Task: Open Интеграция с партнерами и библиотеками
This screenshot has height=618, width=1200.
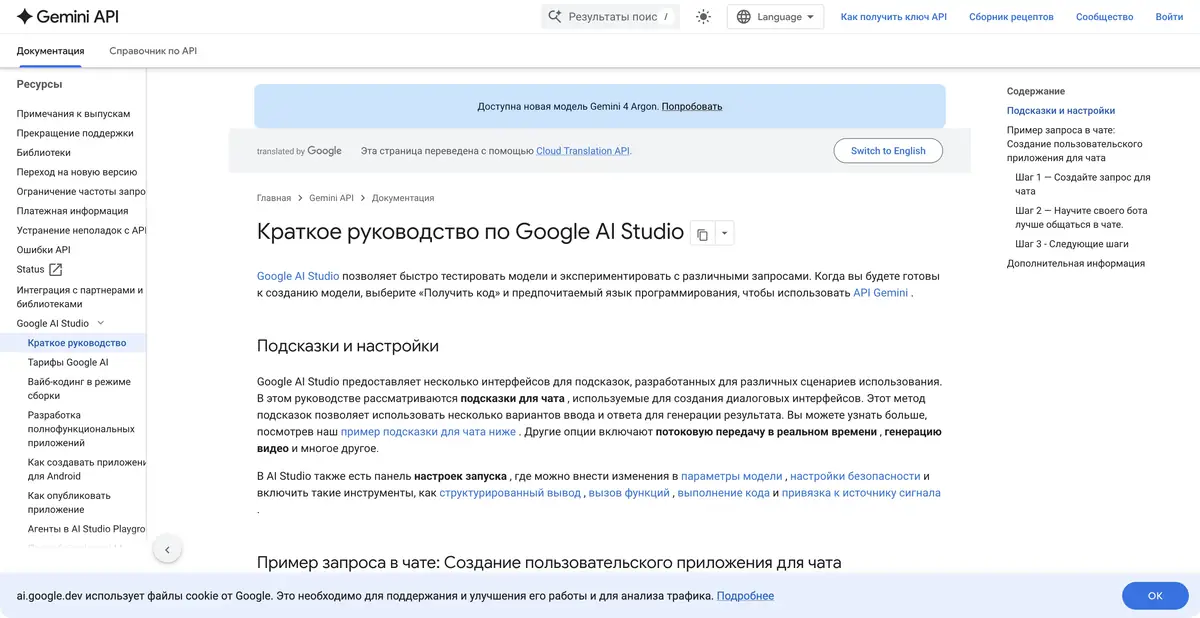Action: (x=80, y=297)
